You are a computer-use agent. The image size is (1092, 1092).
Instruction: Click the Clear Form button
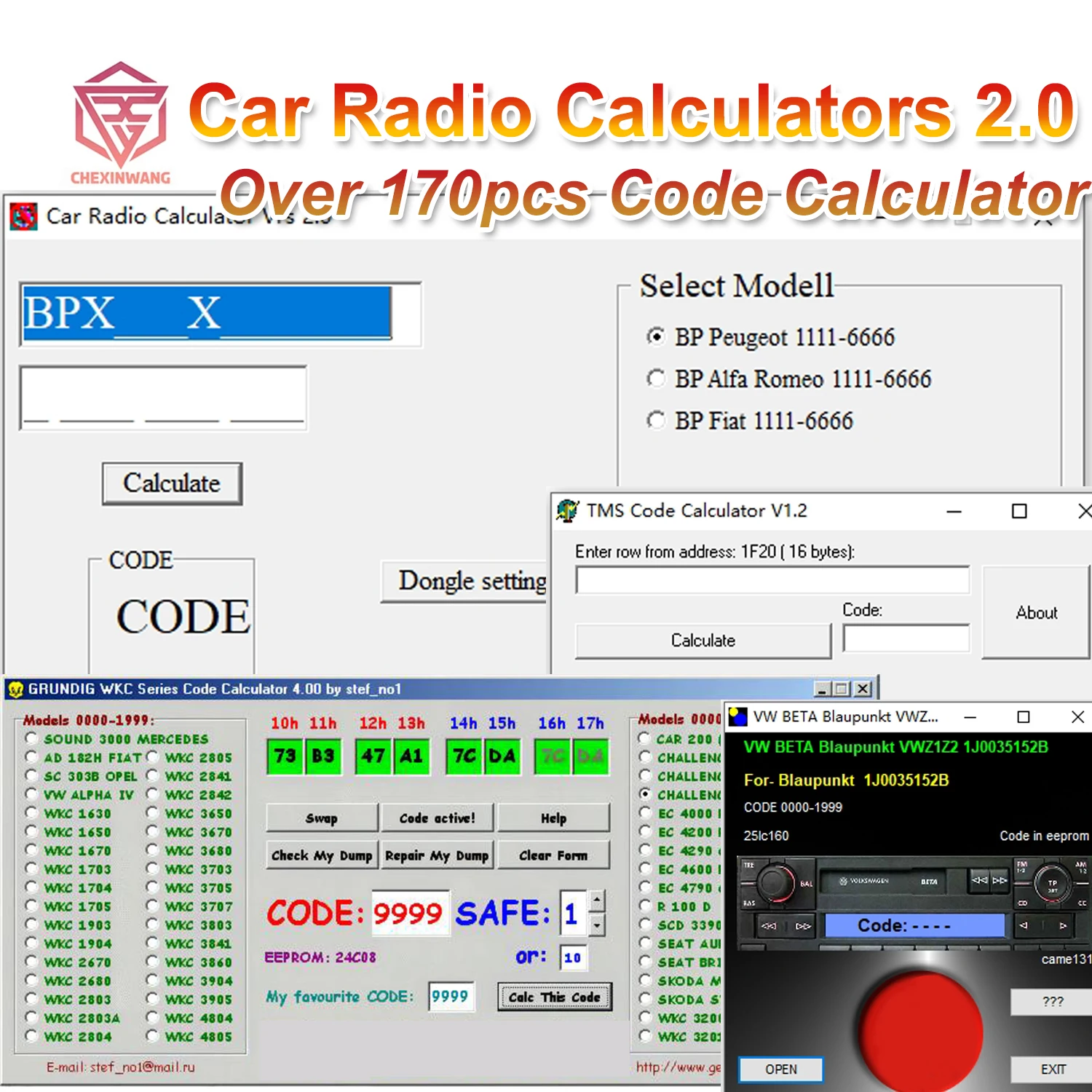coord(554,855)
